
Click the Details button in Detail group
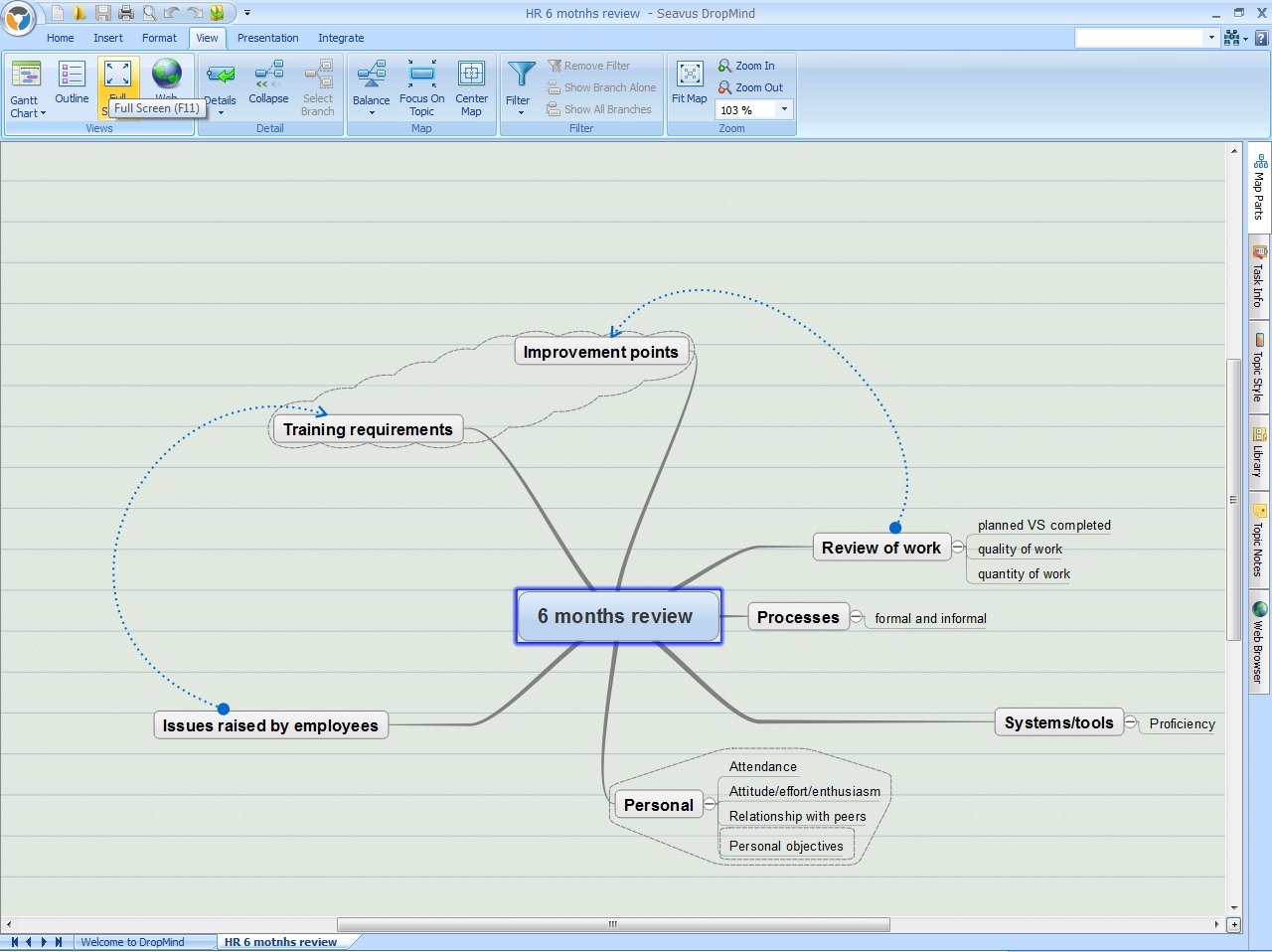pyautogui.click(x=221, y=88)
